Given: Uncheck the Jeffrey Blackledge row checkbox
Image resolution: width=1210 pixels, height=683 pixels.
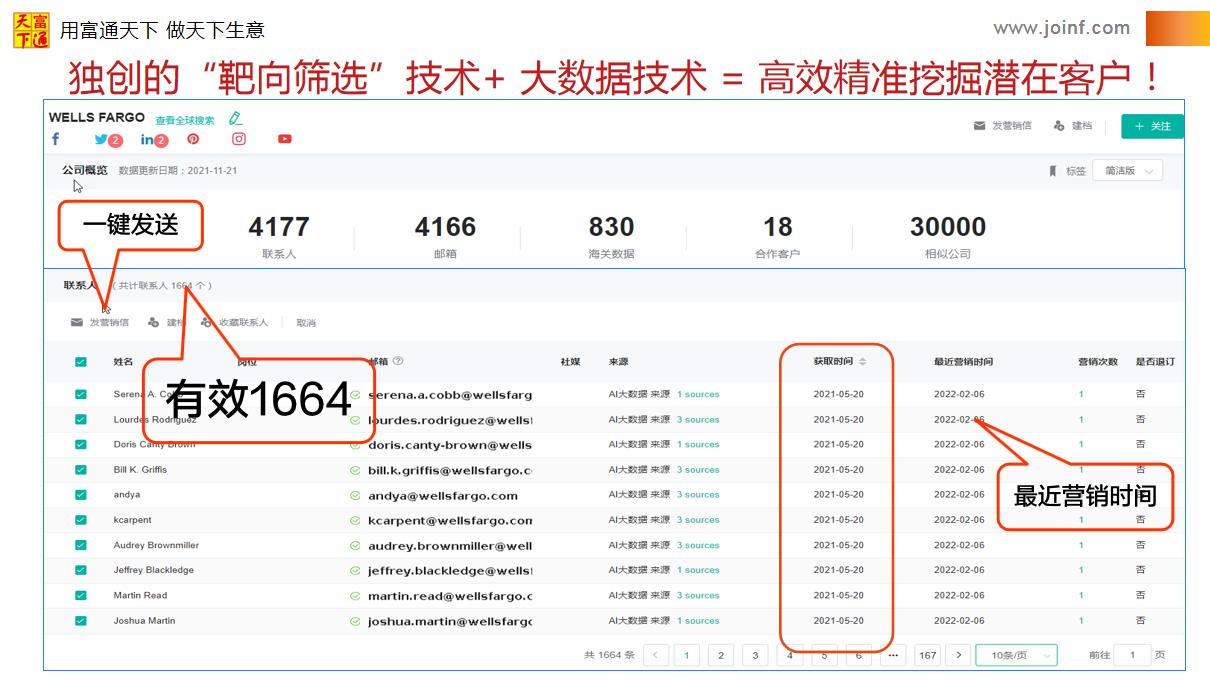Looking at the screenshot, I should click(x=81, y=570).
